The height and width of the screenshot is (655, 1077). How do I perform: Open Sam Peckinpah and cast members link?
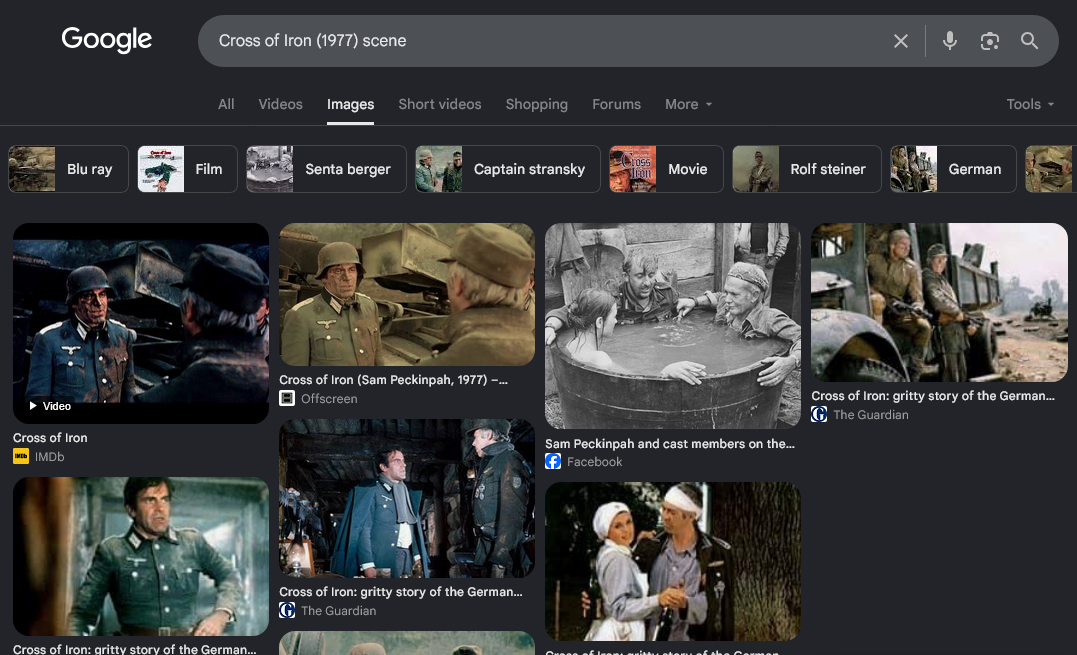(670, 444)
